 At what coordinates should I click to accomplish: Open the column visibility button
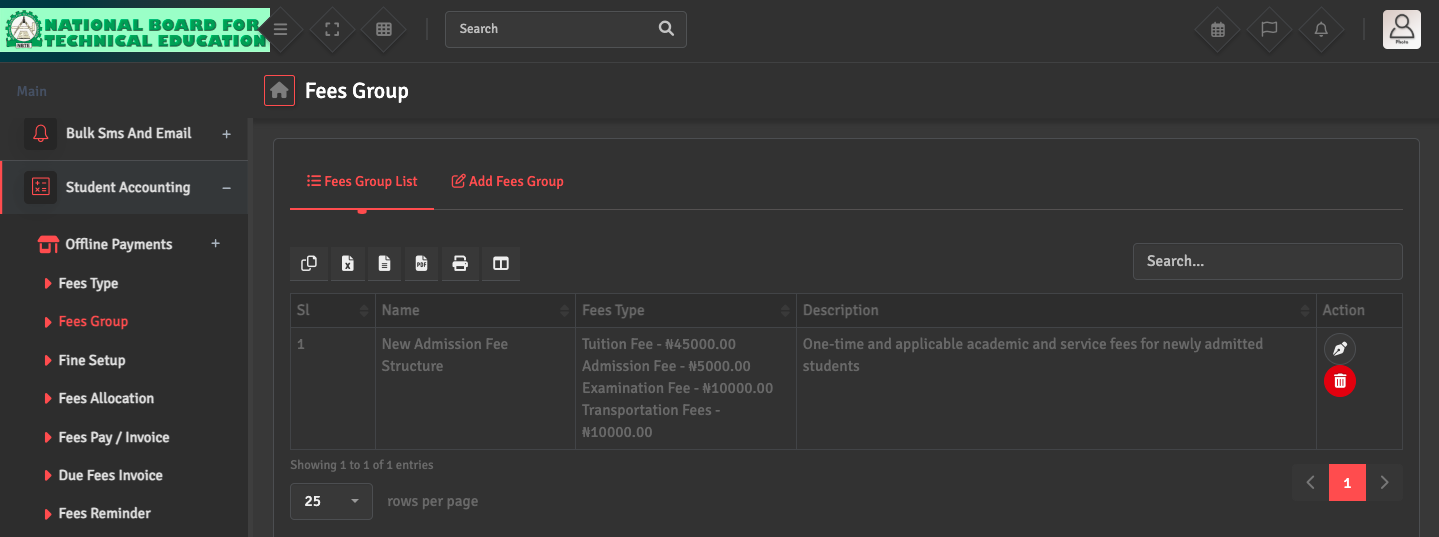coord(501,263)
